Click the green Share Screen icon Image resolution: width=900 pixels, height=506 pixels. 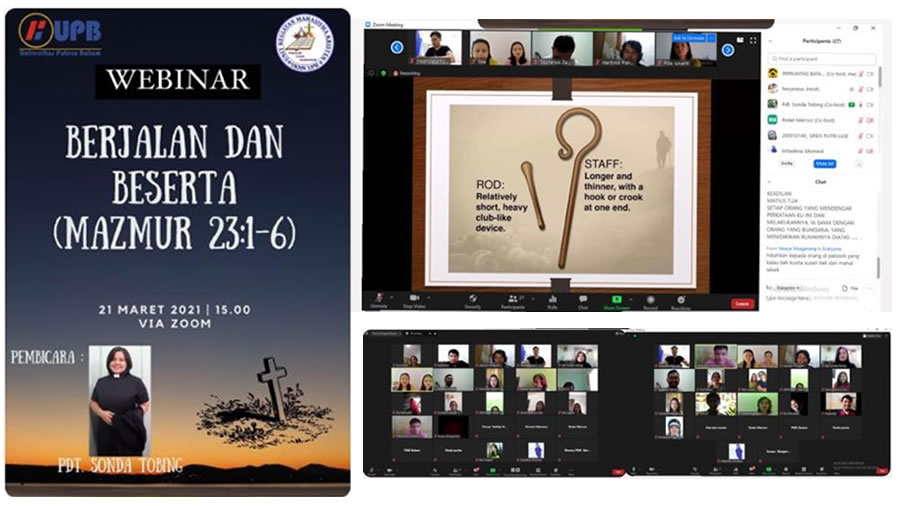click(x=616, y=298)
